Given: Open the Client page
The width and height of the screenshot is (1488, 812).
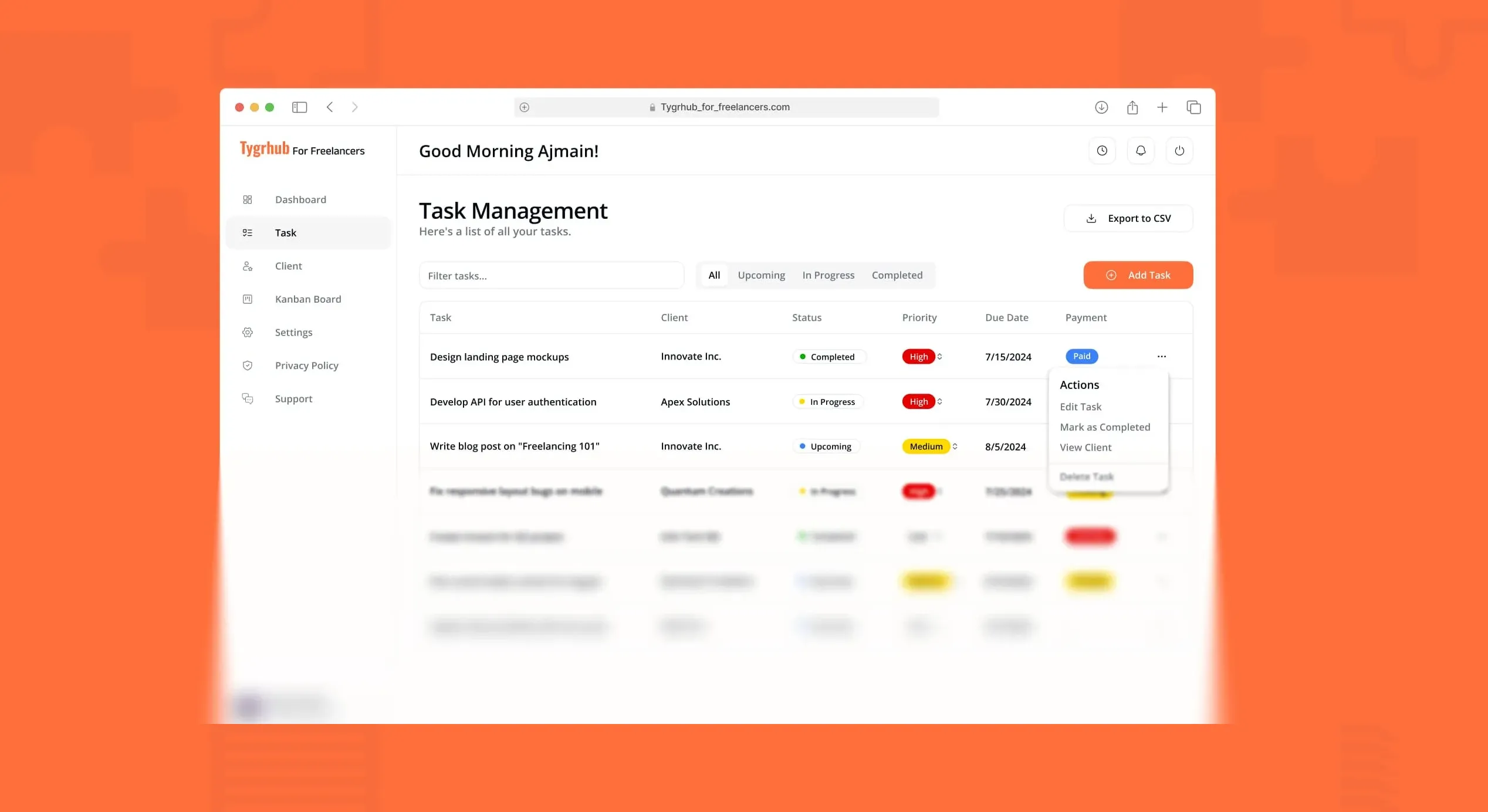Looking at the screenshot, I should click(308, 266).
